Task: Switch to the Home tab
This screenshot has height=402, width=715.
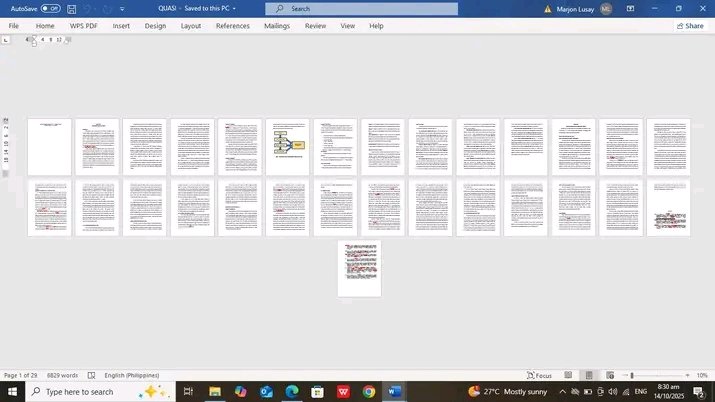Action: tap(45, 26)
